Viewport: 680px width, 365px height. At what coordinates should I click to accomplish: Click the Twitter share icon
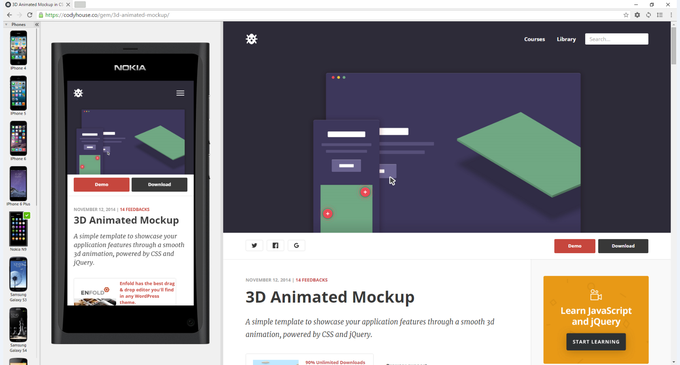point(254,246)
